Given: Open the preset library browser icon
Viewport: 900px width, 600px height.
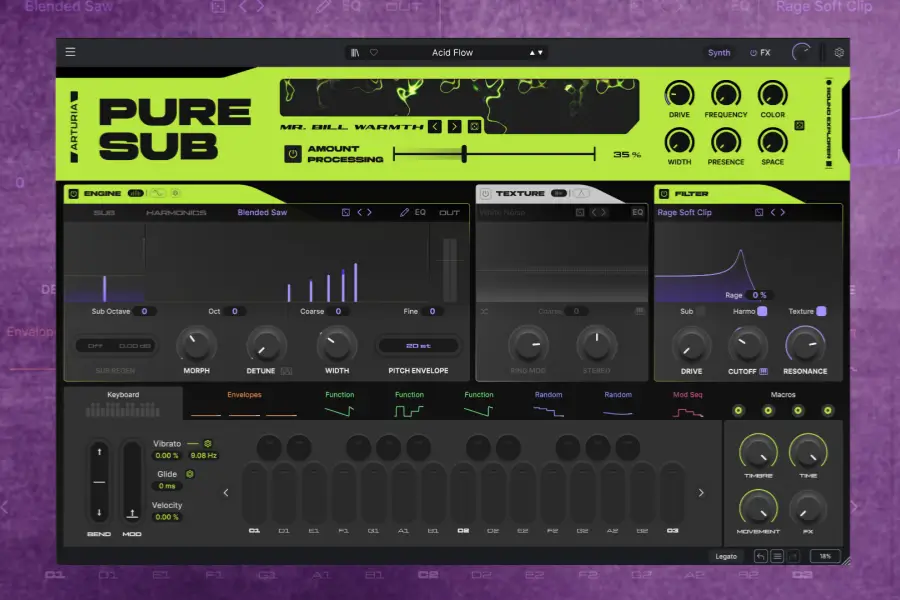Looking at the screenshot, I should pyautogui.click(x=355, y=53).
